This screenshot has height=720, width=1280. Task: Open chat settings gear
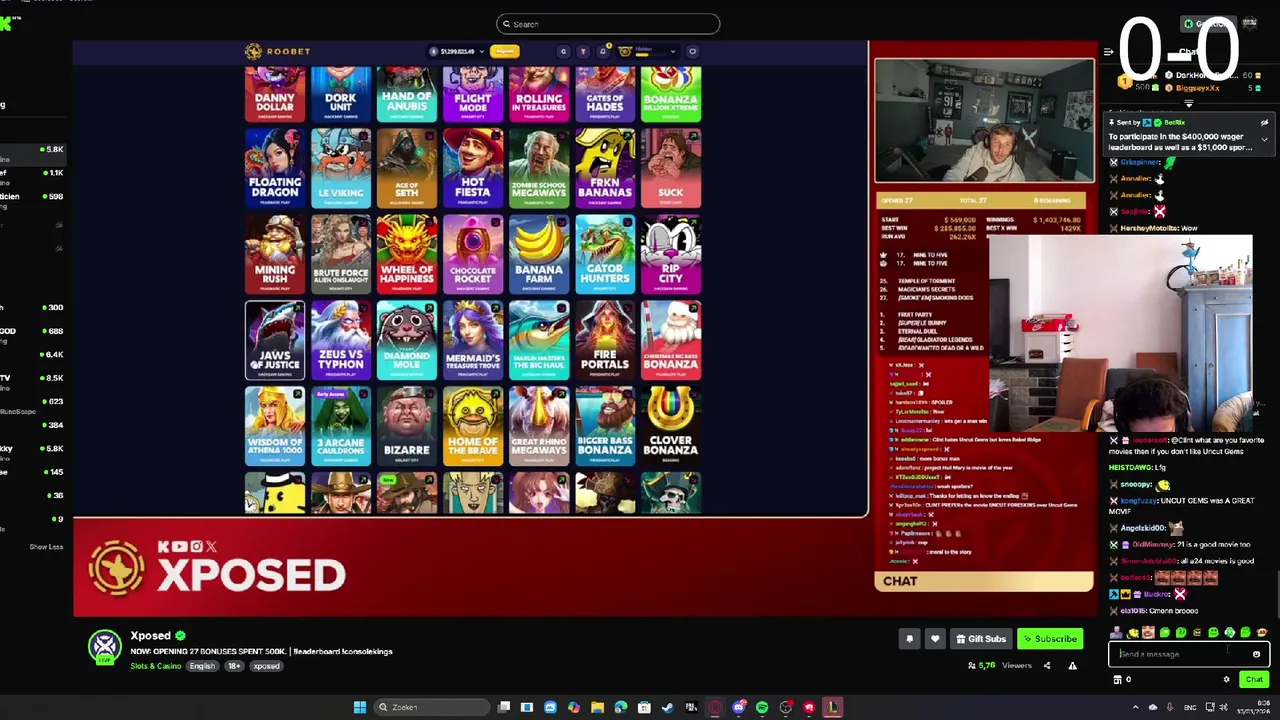pyautogui.click(x=1226, y=680)
